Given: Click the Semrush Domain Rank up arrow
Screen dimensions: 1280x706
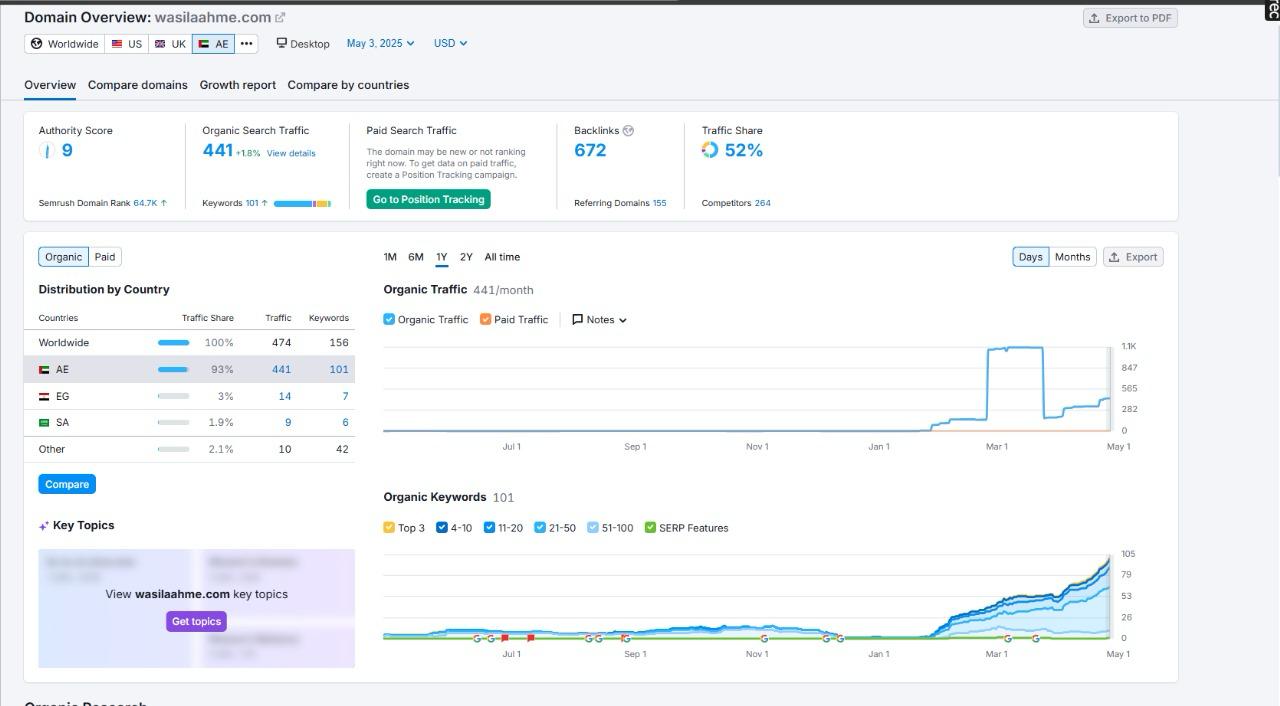Looking at the screenshot, I should pos(164,203).
